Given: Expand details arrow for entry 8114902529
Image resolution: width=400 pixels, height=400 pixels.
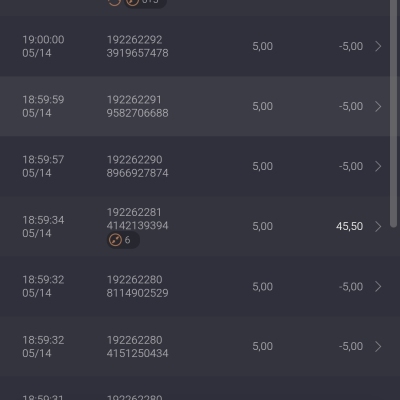Looking at the screenshot, I should (x=378, y=286).
